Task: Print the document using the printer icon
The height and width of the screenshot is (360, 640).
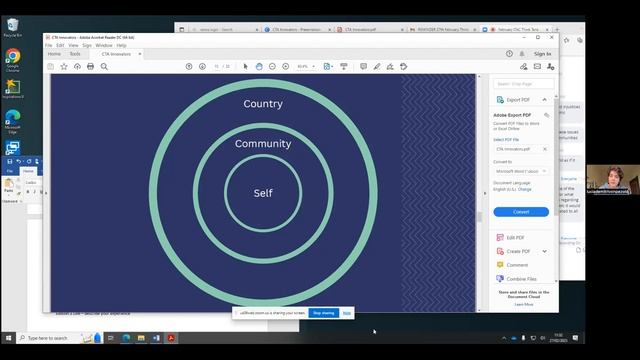Action: [x=91, y=67]
